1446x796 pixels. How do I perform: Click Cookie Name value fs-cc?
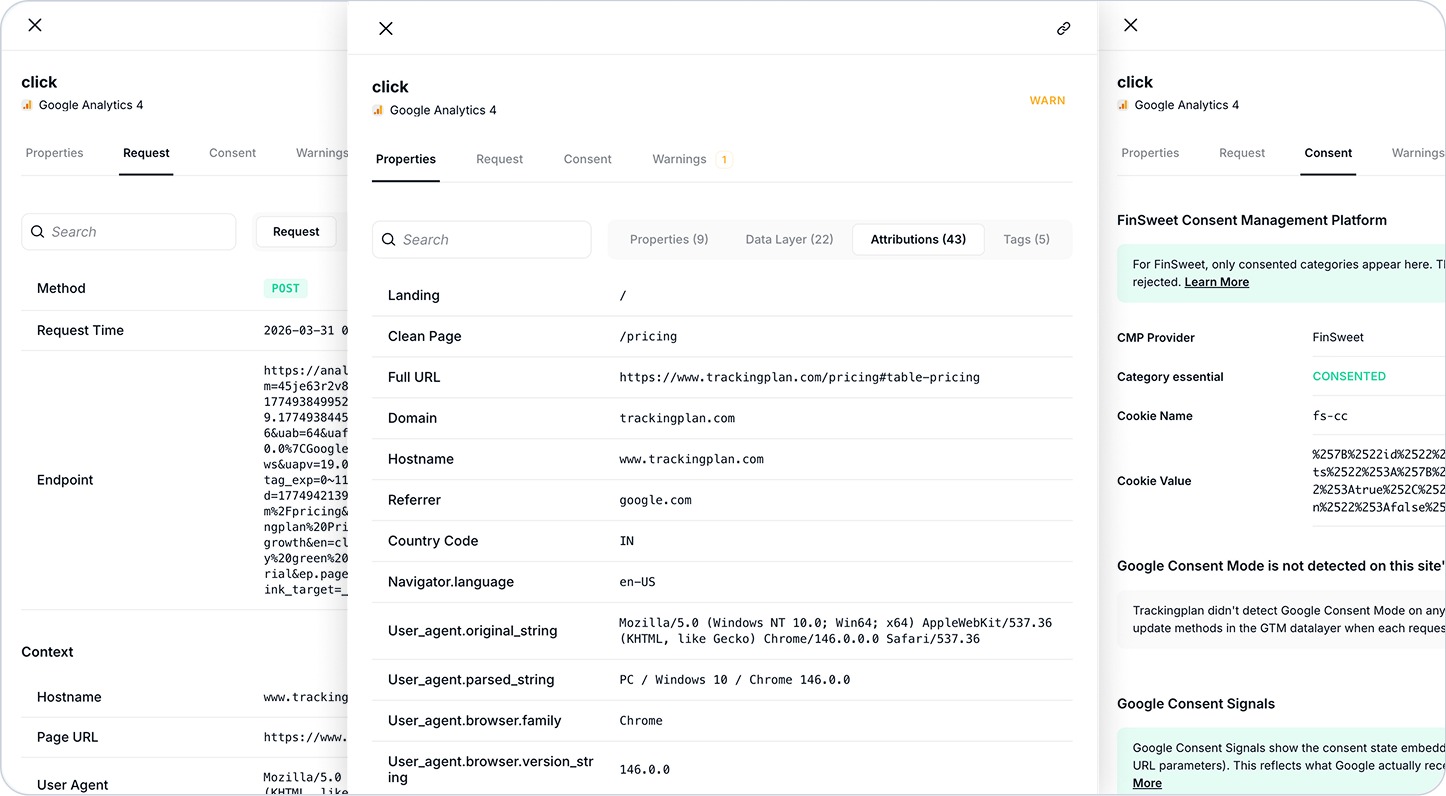(x=1329, y=416)
